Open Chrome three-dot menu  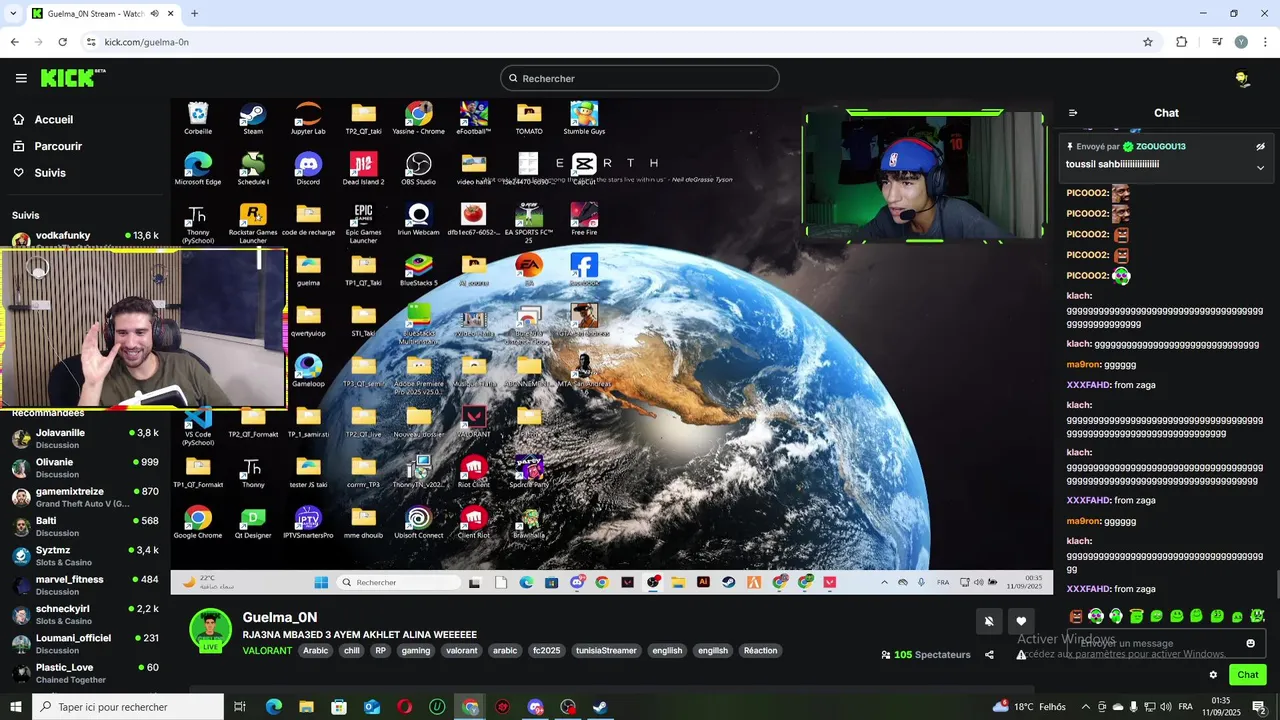click(x=1266, y=42)
